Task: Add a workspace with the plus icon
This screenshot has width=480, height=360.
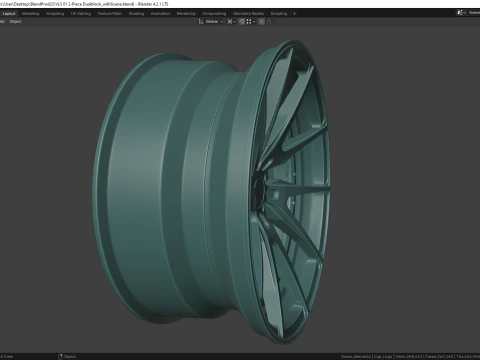Action: (294, 14)
